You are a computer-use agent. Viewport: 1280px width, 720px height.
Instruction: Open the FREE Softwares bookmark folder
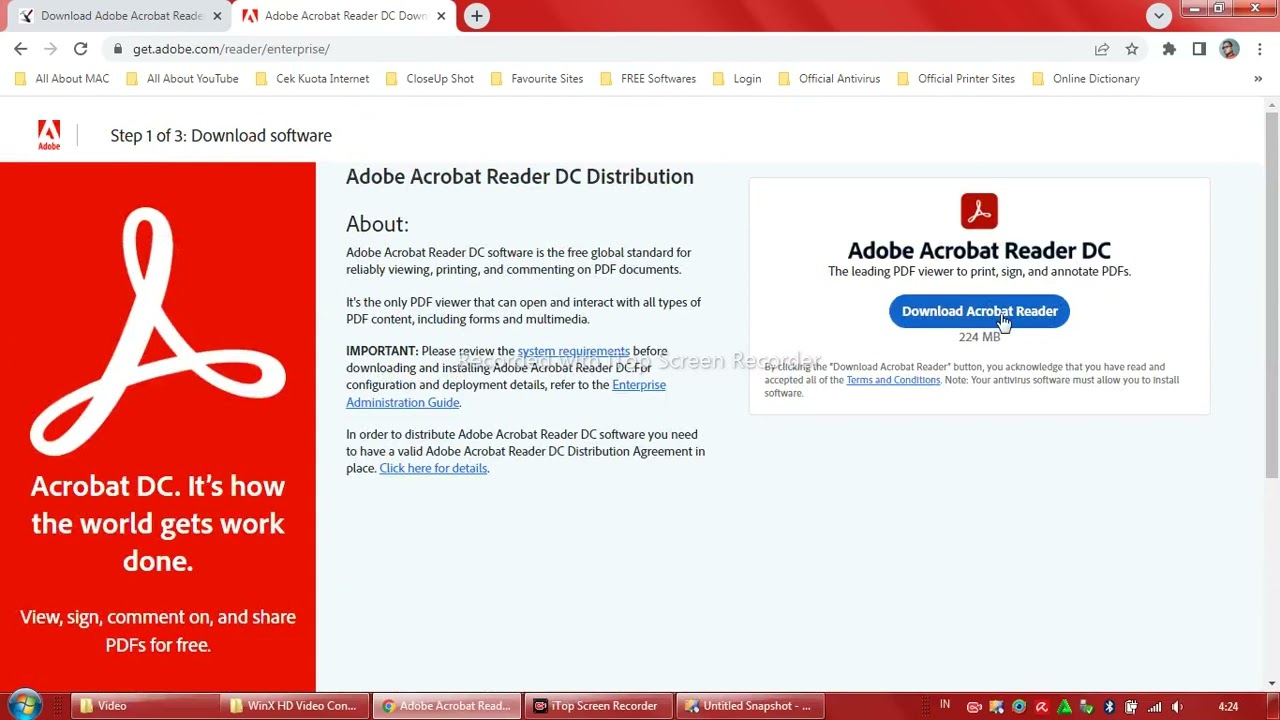[648, 79]
